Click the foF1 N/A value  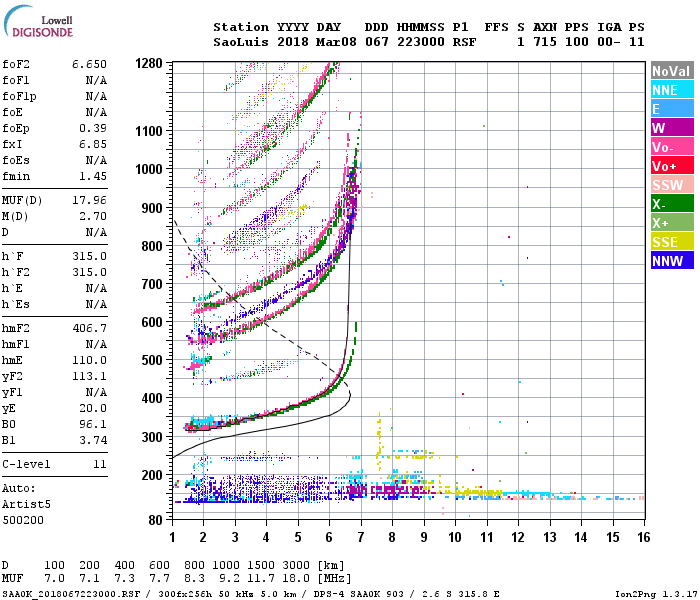(96, 80)
